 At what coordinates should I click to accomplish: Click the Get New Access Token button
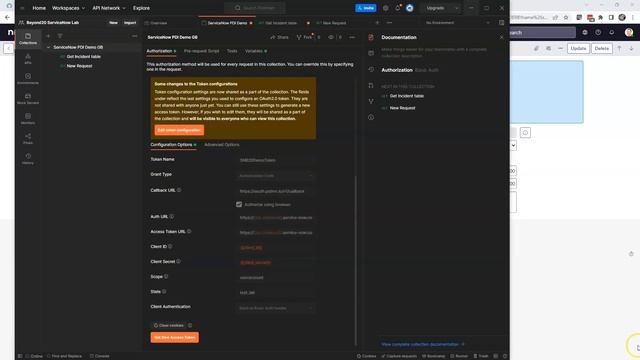tap(175, 337)
